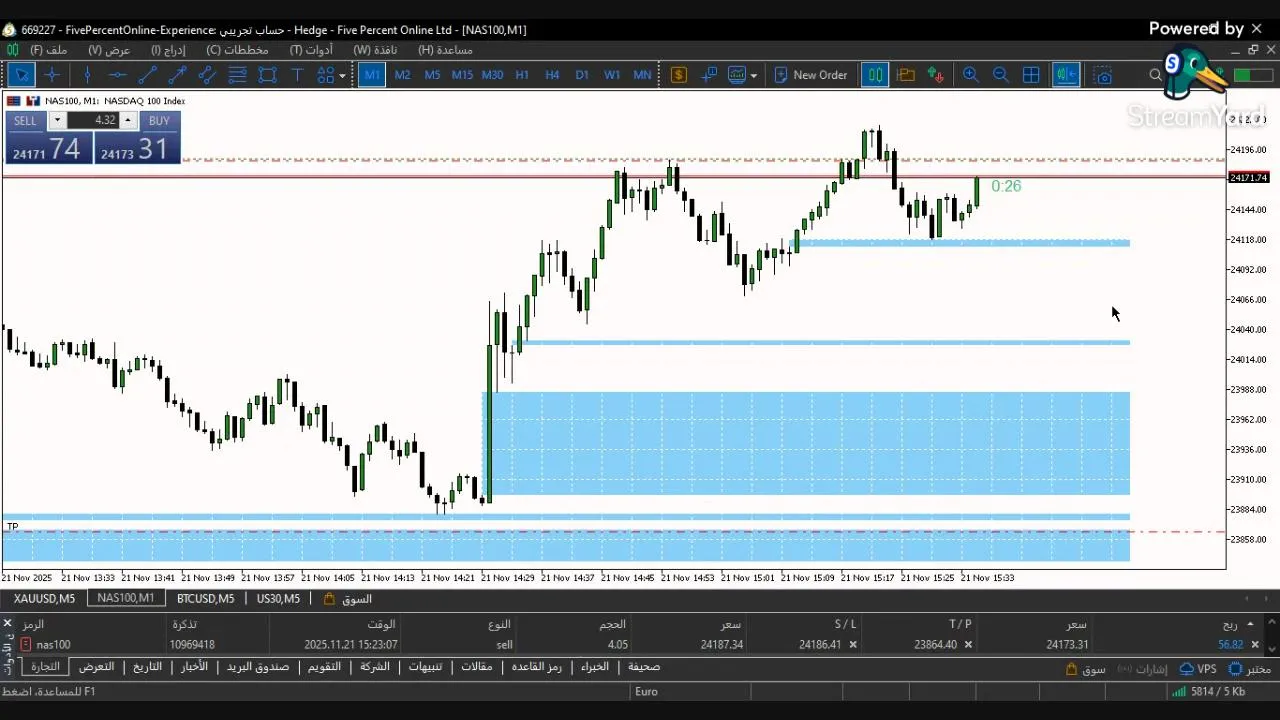
Task: Open the chart template dropdown arrow
Action: click(x=753, y=75)
